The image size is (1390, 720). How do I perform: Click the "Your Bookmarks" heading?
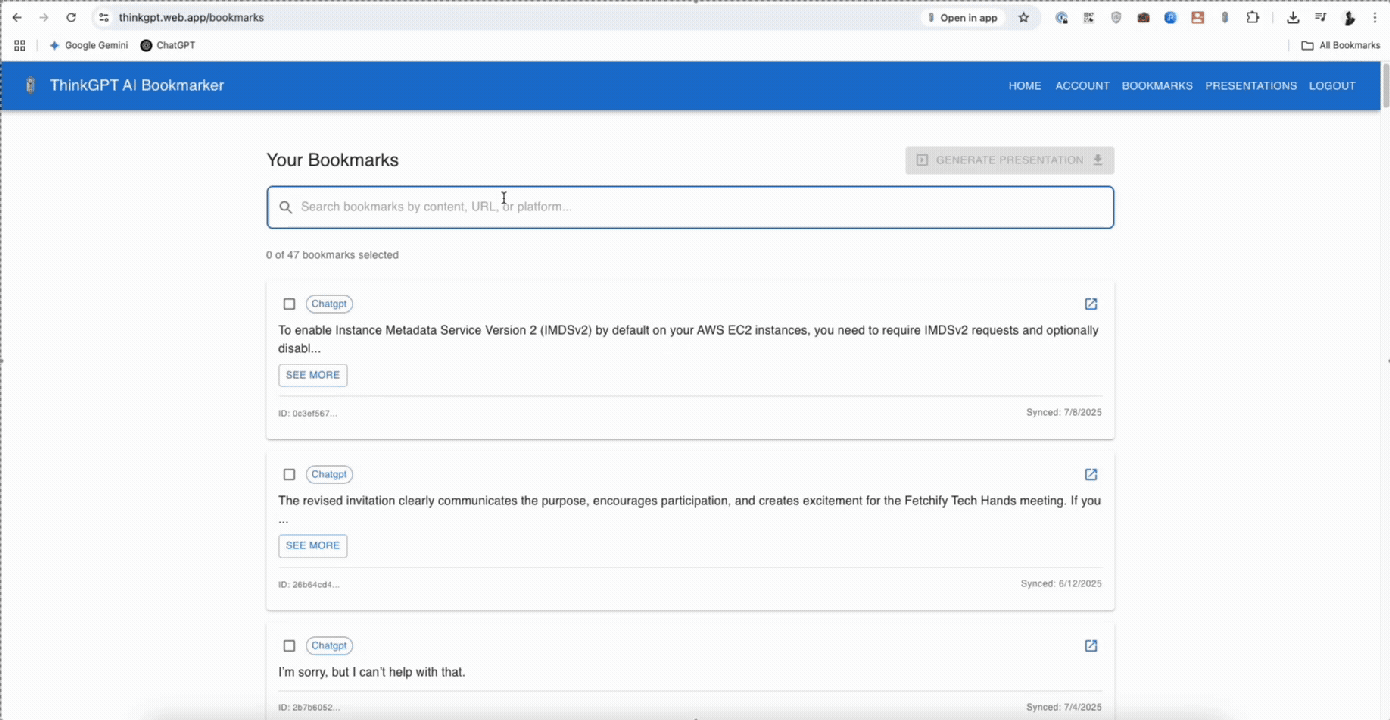click(333, 160)
